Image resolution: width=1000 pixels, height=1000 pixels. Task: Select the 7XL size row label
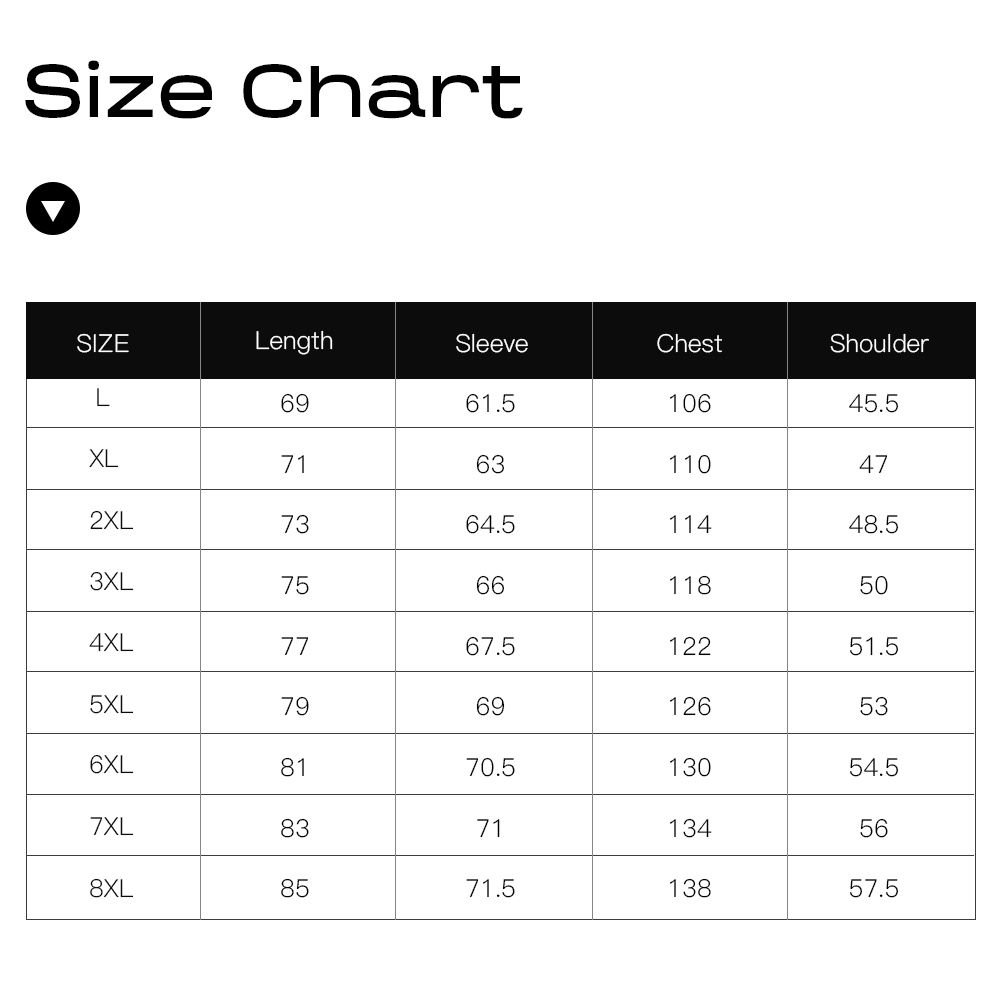tap(111, 826)
